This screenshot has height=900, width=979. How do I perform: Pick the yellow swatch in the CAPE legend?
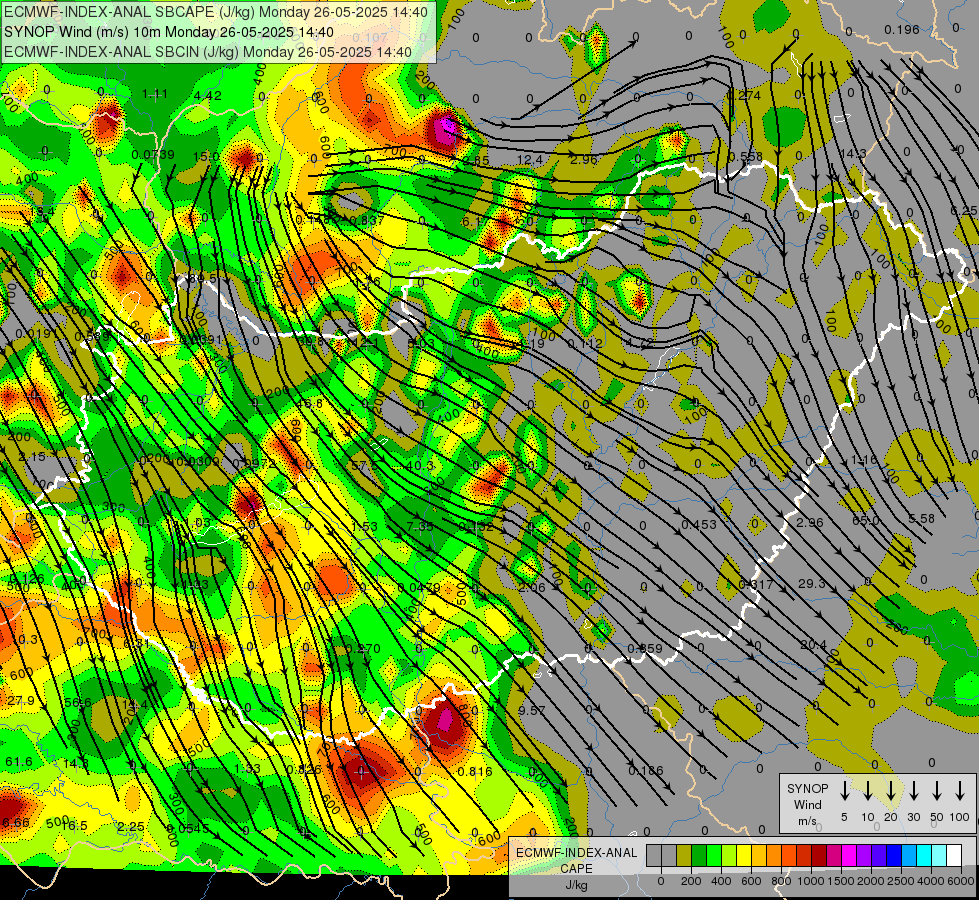[744, 856]
